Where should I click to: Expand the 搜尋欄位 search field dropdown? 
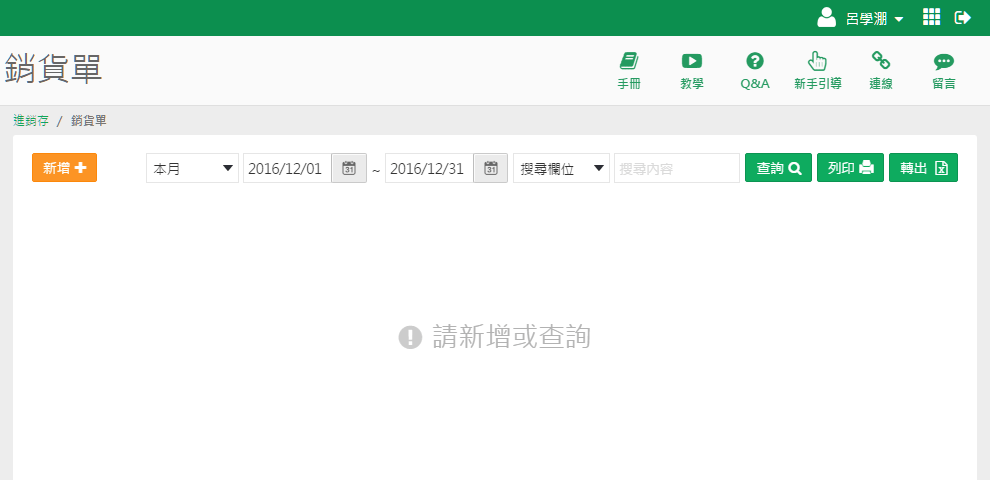561,168
